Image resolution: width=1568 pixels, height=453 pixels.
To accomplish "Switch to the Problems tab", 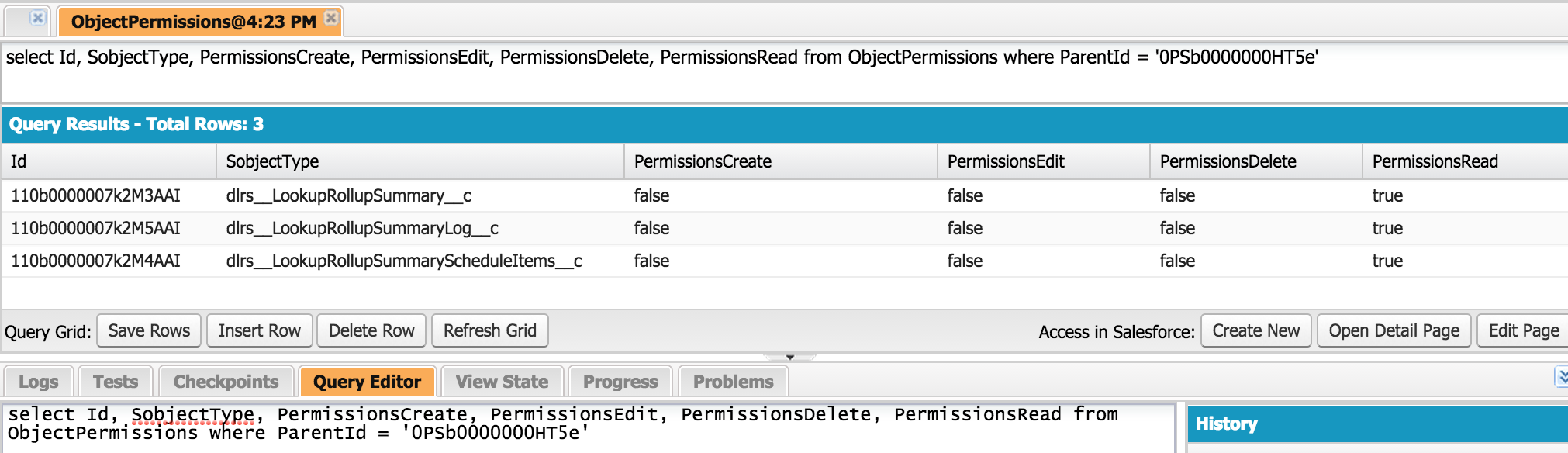I will coord(733,382).
